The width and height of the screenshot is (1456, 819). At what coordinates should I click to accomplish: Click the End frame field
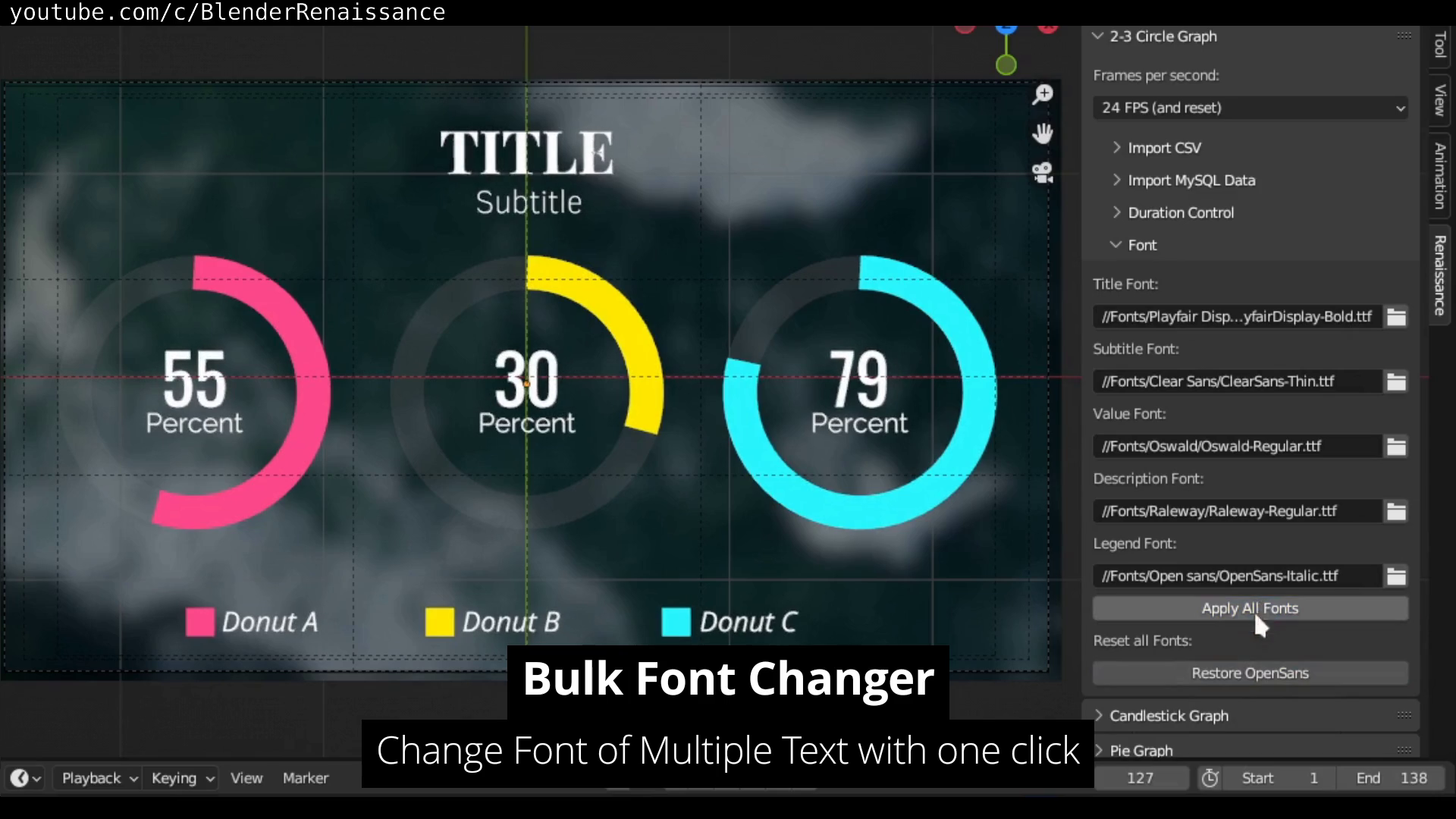pos(1391,778)
